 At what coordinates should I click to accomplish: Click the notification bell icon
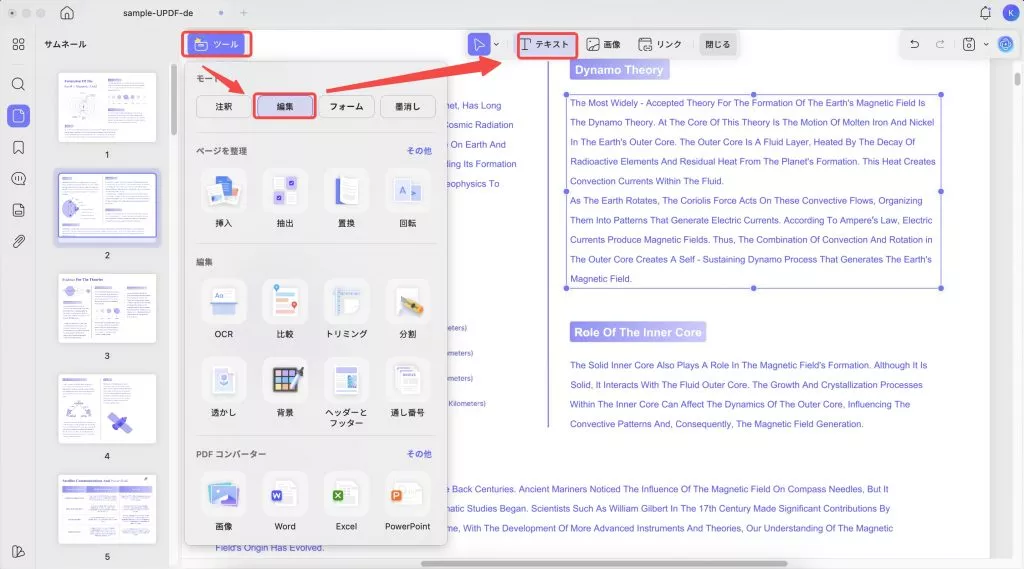985,12
